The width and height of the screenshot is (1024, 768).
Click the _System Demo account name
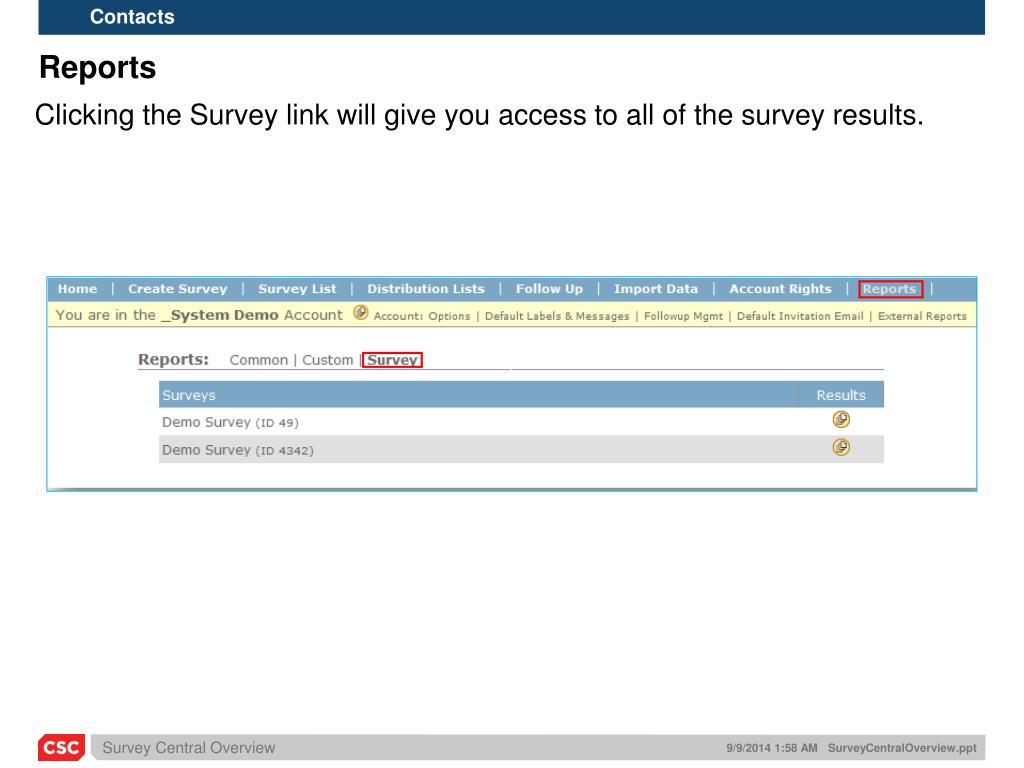[x=220, y=315]
